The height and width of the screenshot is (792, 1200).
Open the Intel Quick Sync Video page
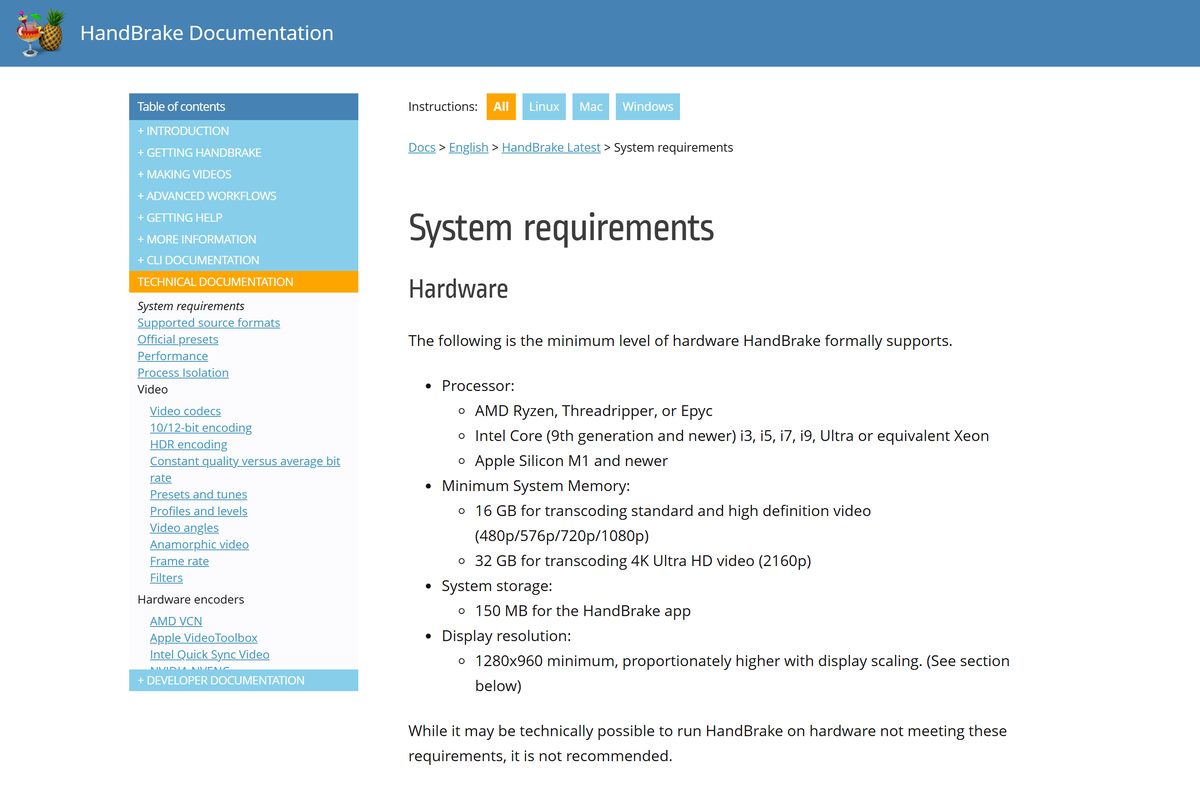click(x=210, y=655)
